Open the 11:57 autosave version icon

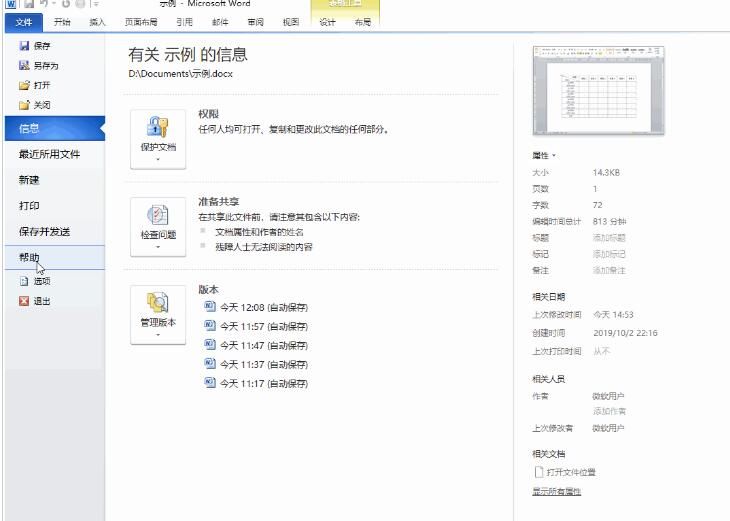click(x=210, y=325)
